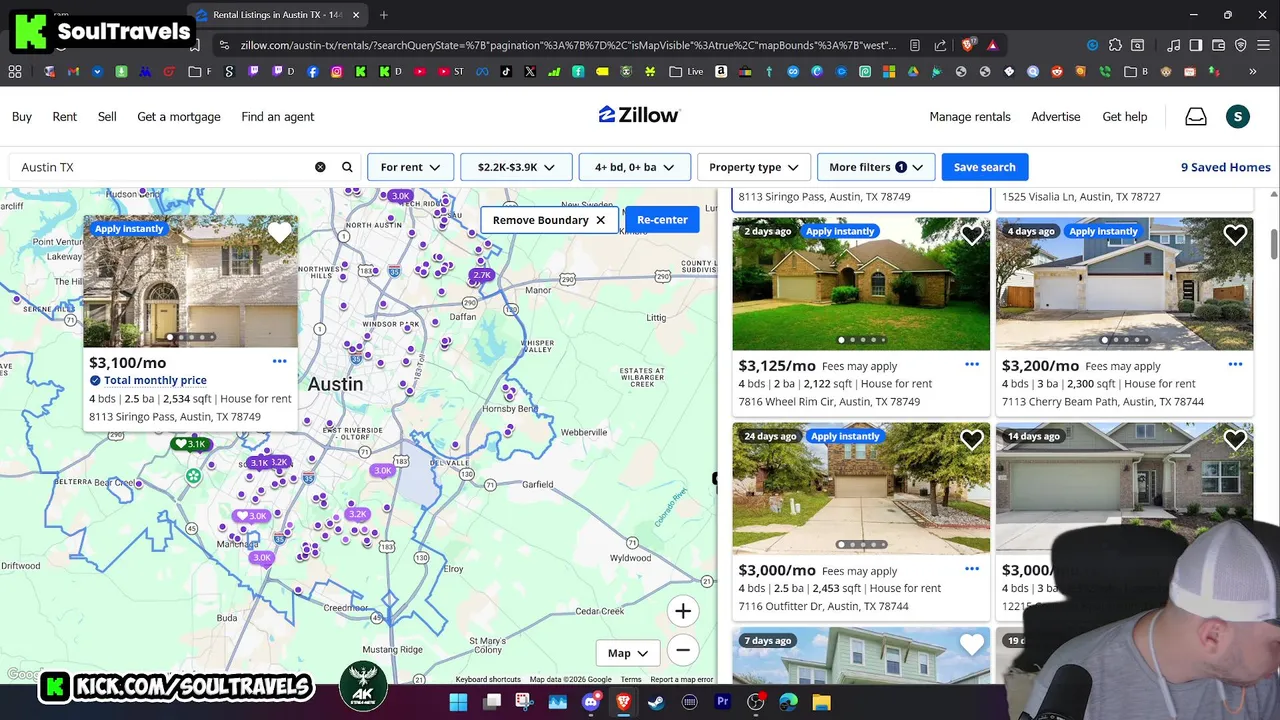This screenshot has width=1280, height=720.
Task: Open Manage rentals menu
Action: coord(970,117)
